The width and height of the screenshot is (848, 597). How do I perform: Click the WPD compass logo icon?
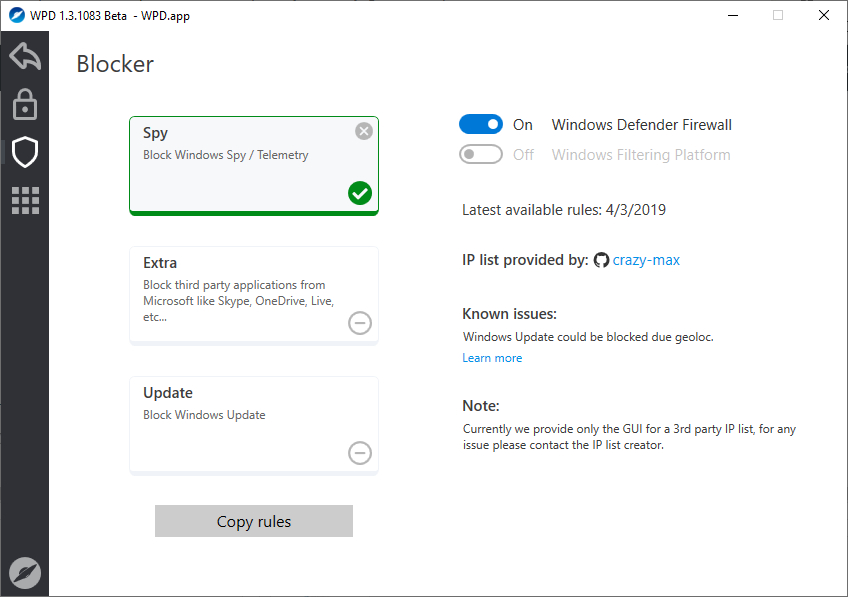pos(25,572)
